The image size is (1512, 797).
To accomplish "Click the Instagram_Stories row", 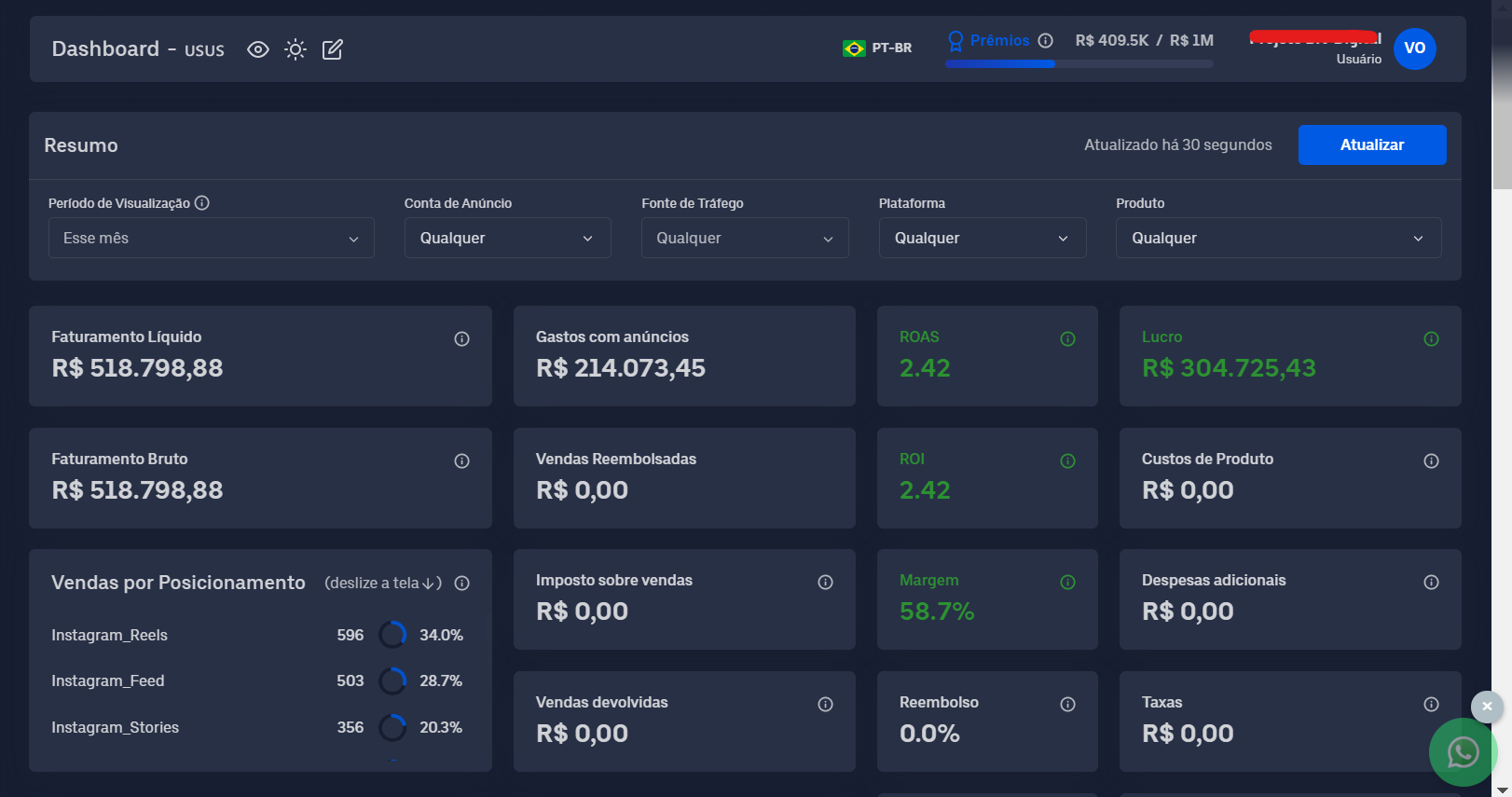I will (257, 727).
